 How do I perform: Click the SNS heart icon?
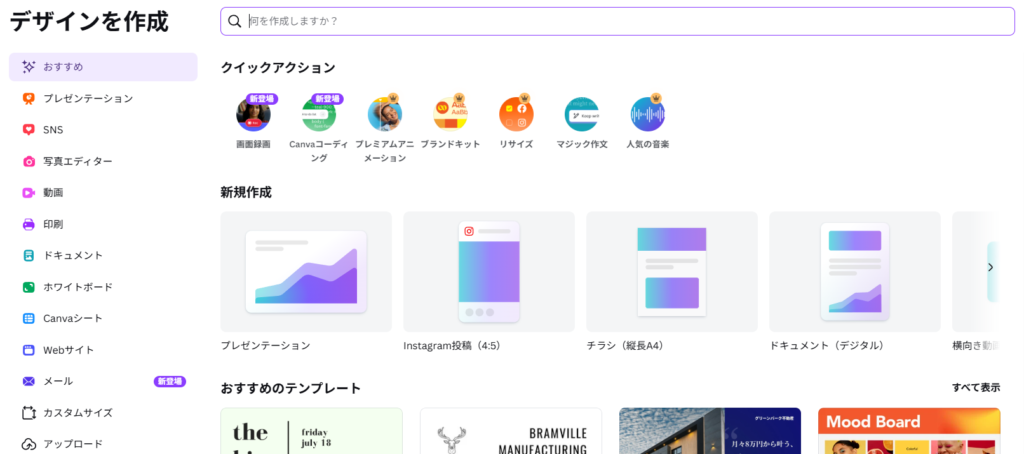tap(28, 130)
